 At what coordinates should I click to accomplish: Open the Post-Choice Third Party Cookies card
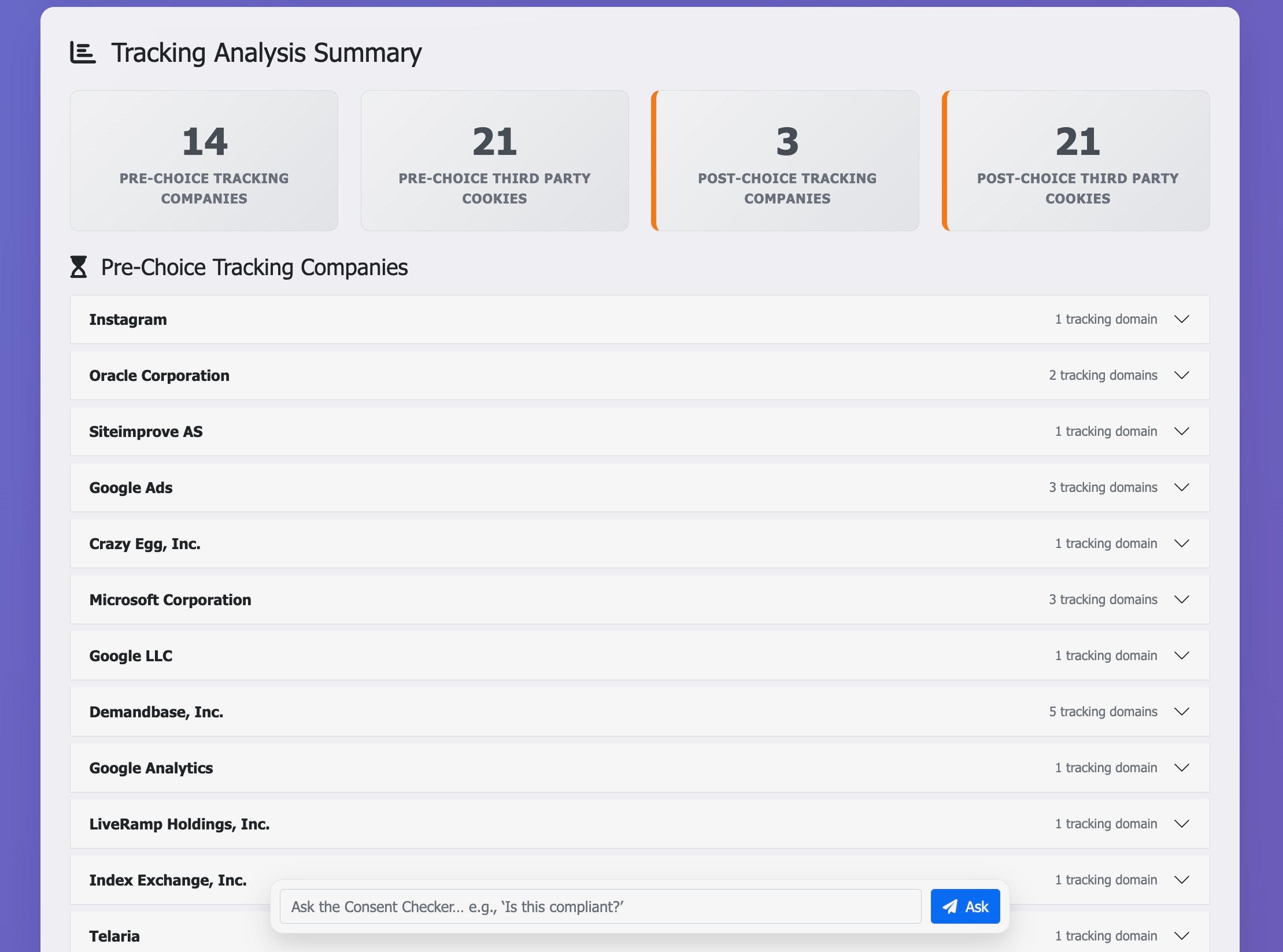click(x=1077, y=161)
